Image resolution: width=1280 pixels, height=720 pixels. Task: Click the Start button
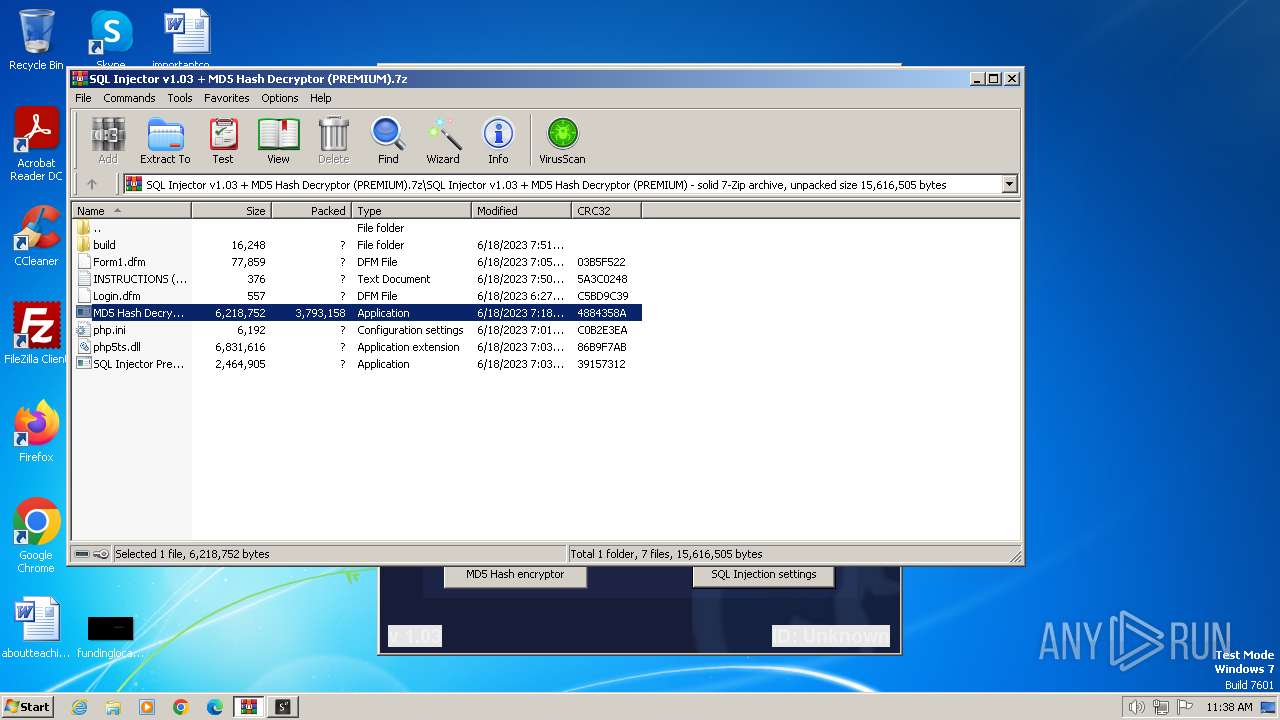(28, 706)
